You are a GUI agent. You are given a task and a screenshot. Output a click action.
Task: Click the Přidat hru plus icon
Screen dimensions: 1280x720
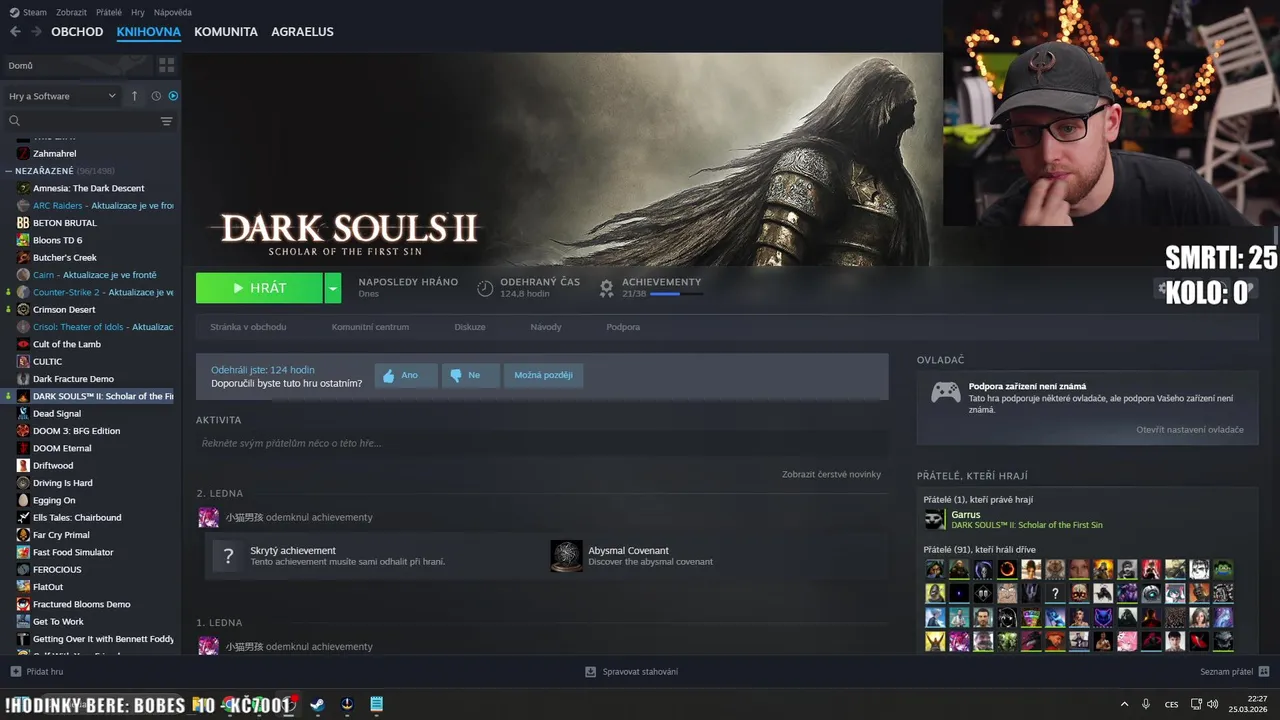tap(15, 672)
